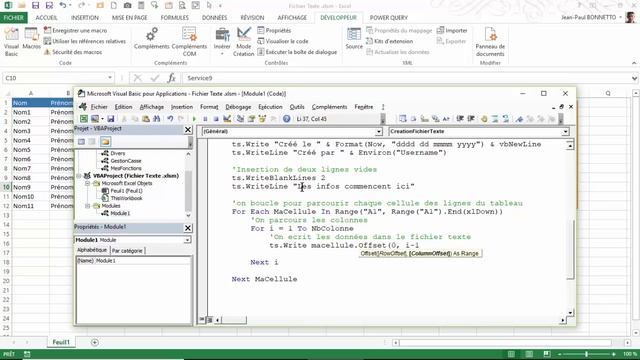The width and height of the screenshot is (640, 360).
Task: Close the Projet - VBAProject pane
Action: click(x=188, y=129)
